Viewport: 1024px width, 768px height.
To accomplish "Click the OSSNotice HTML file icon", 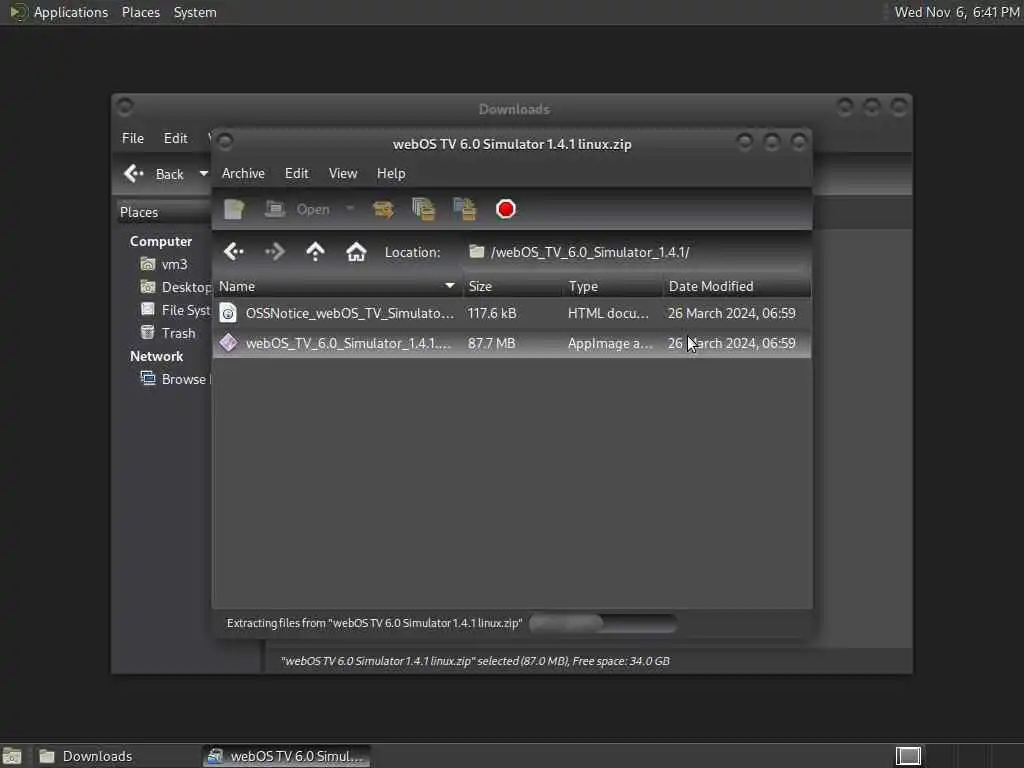I will [228, 313].
